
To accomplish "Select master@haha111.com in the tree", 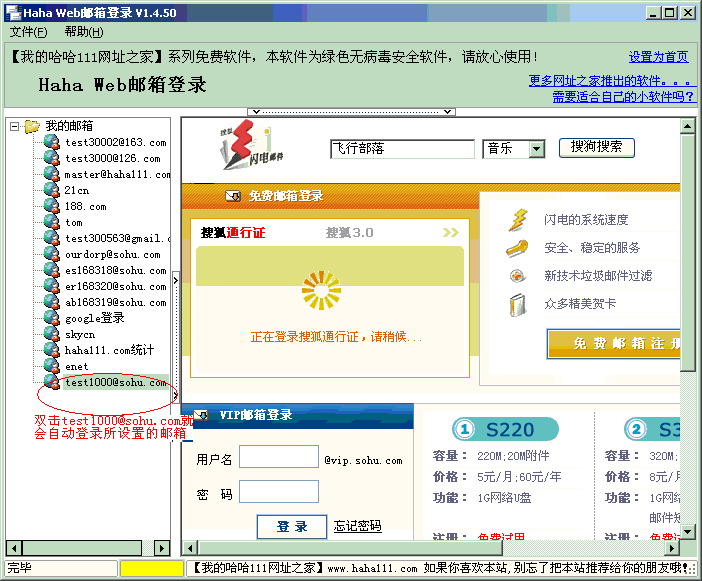I will coord(117,175).
